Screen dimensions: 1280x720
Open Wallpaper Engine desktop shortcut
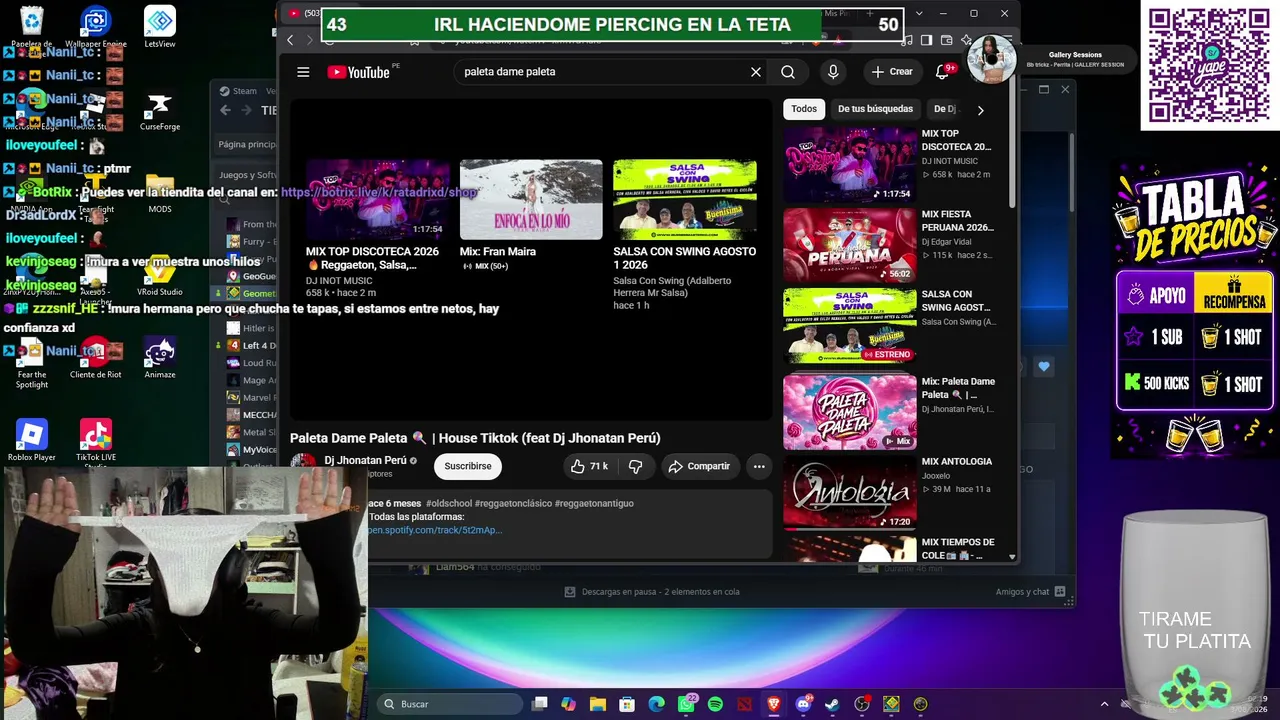pyautogui.click(x=96, y=27)
